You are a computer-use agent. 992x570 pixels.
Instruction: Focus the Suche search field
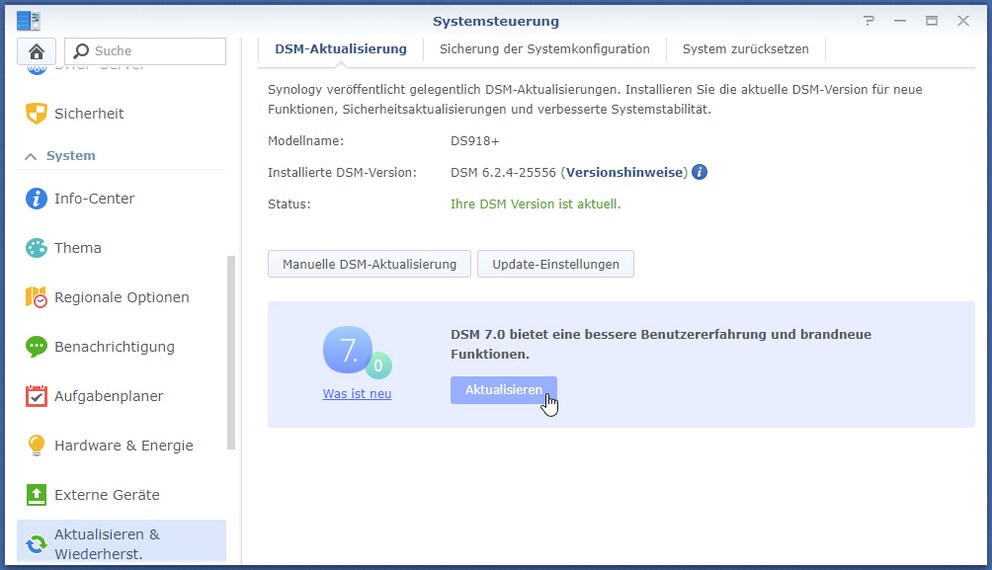coord(145,51)
